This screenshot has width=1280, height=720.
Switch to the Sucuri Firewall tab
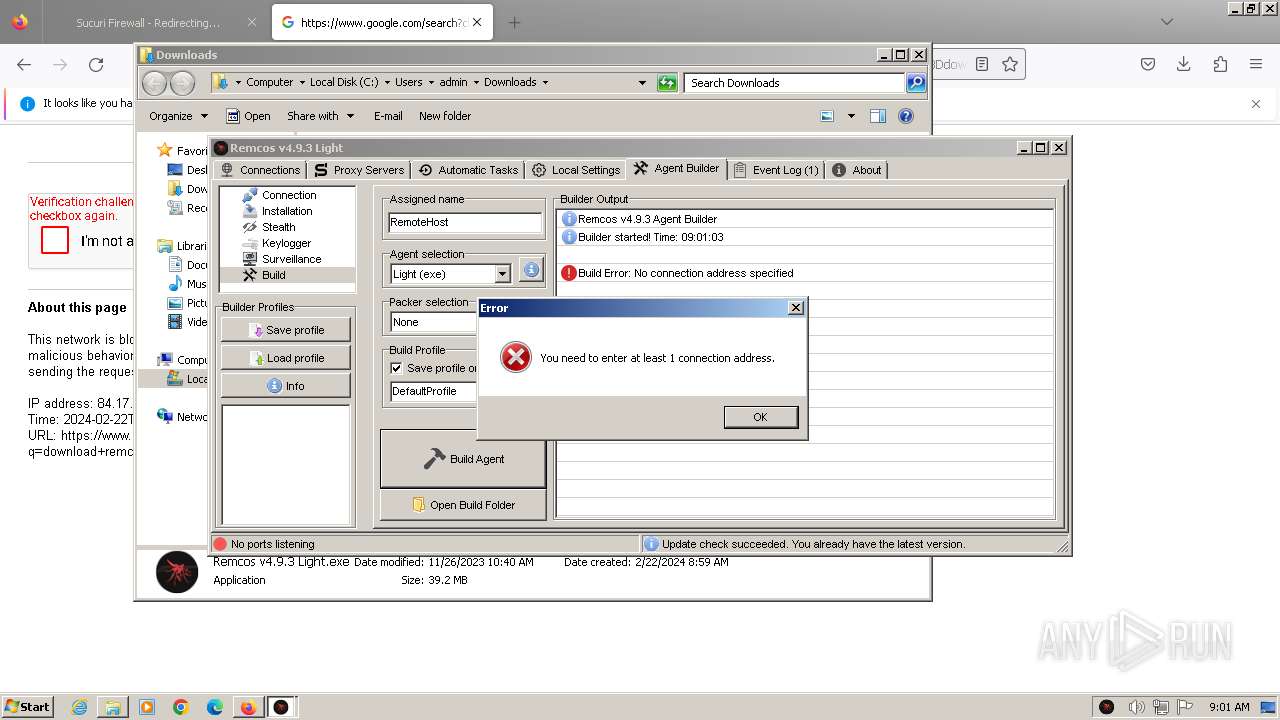(x=148, y=22)
